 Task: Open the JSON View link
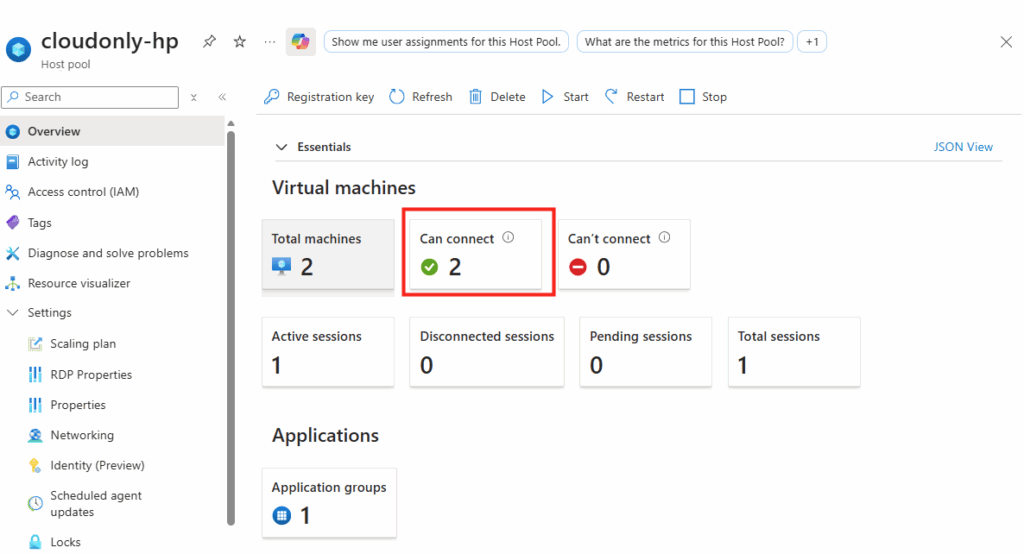(963, 147)
